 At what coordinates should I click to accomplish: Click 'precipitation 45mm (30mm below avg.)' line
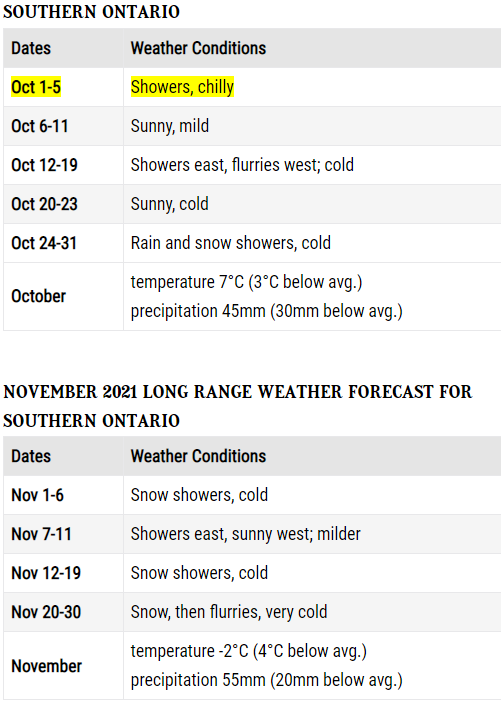[x=266, y=311]
